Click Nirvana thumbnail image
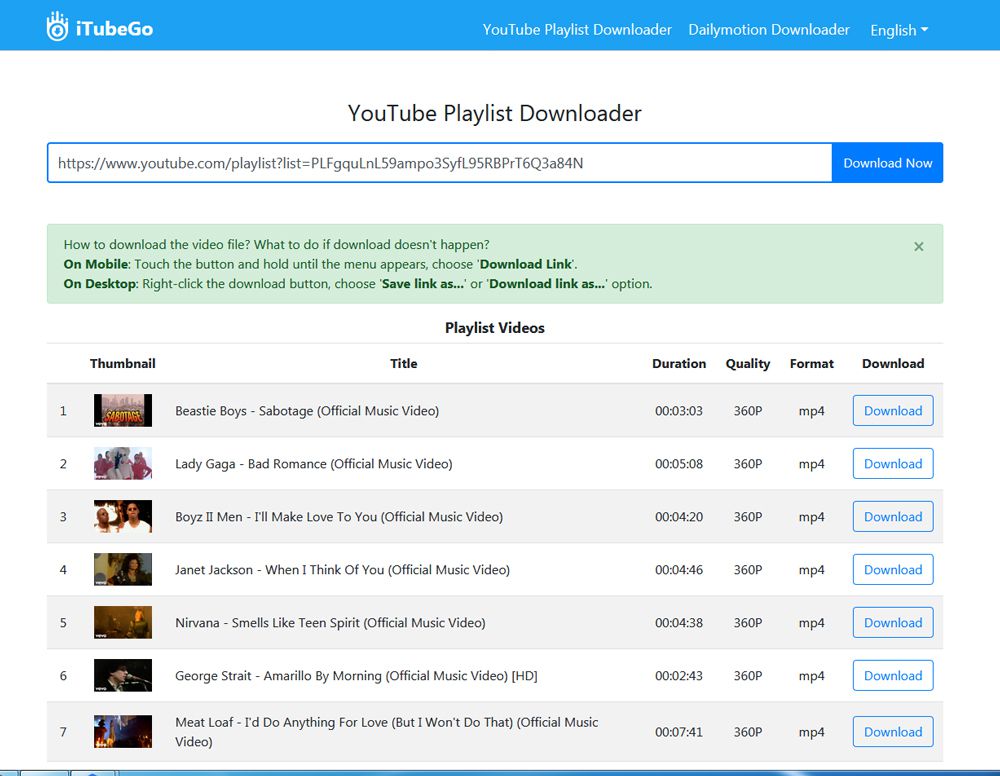1000x776 pixels. click(x=123, y=622)
